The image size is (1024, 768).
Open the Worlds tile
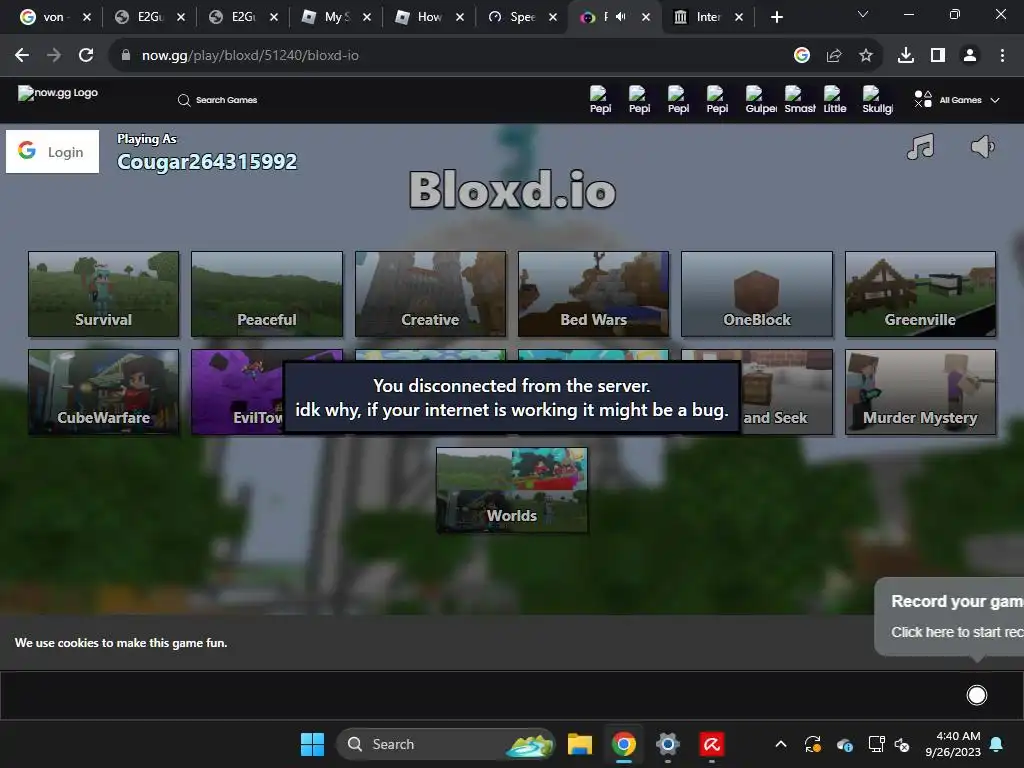pos(512,490)
